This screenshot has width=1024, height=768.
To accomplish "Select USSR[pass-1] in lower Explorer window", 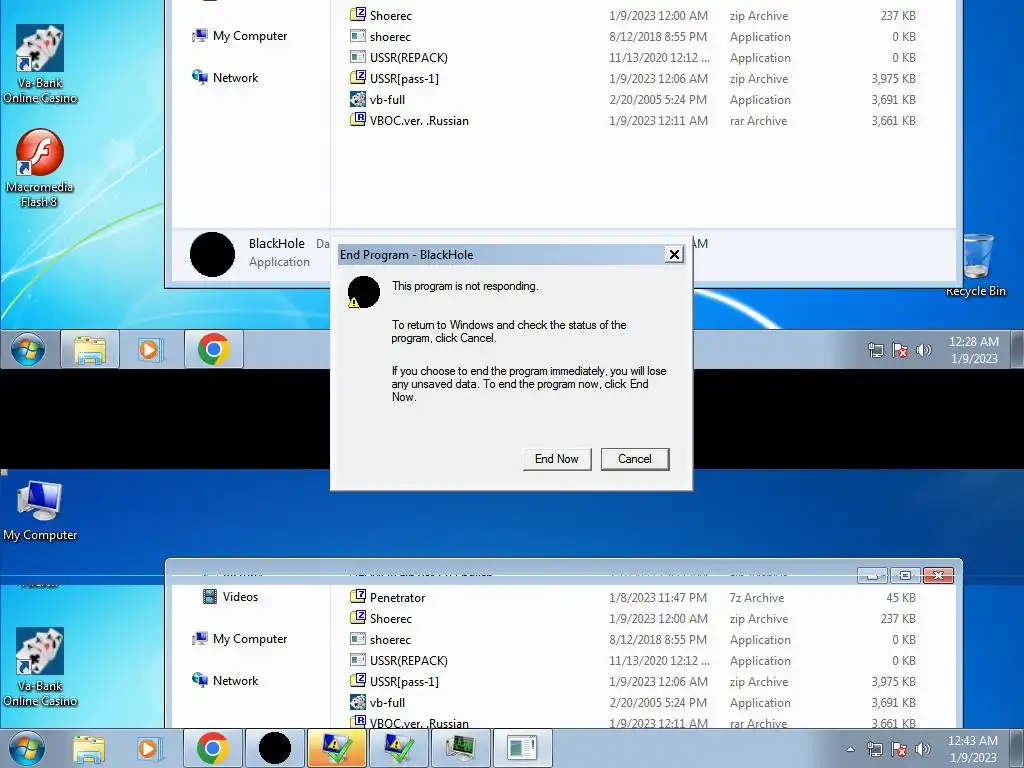I will pos(633,681).
